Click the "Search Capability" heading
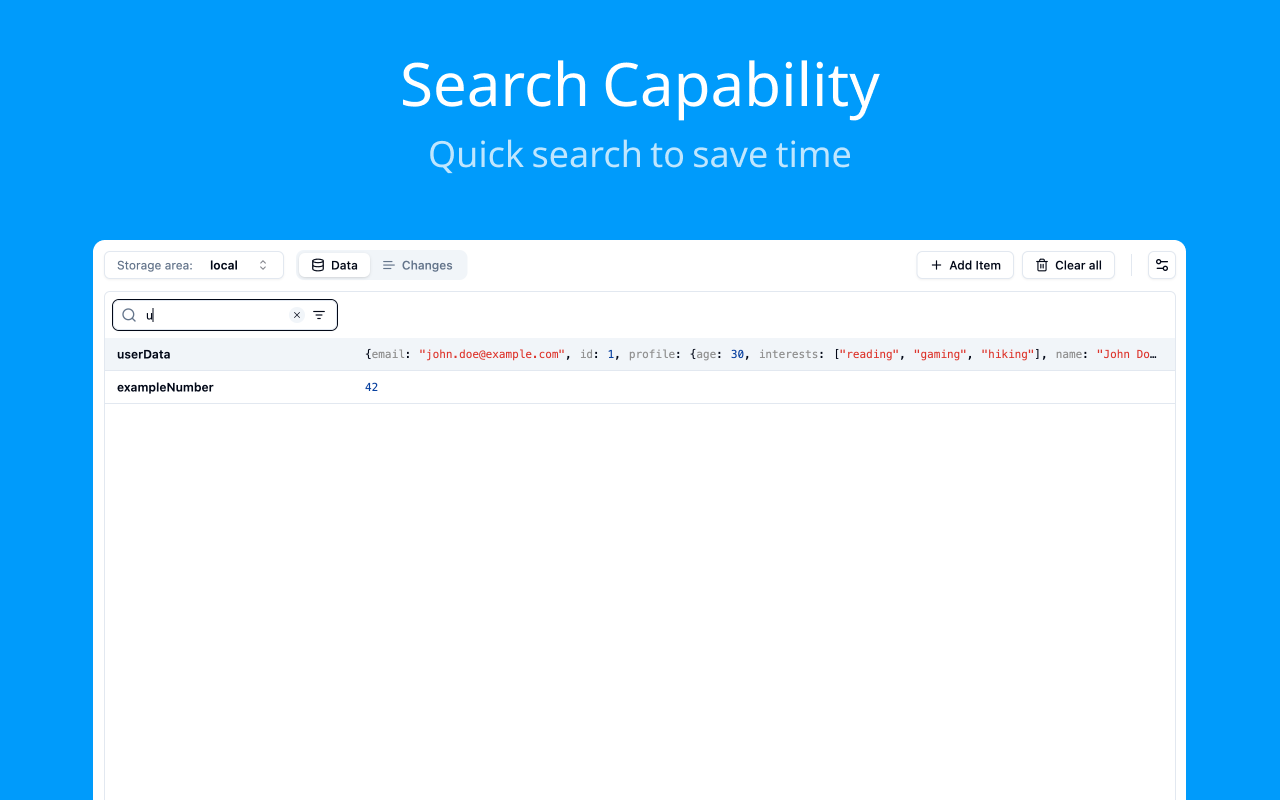Viewport: 1280px width, 800px height. click(640, 85)
